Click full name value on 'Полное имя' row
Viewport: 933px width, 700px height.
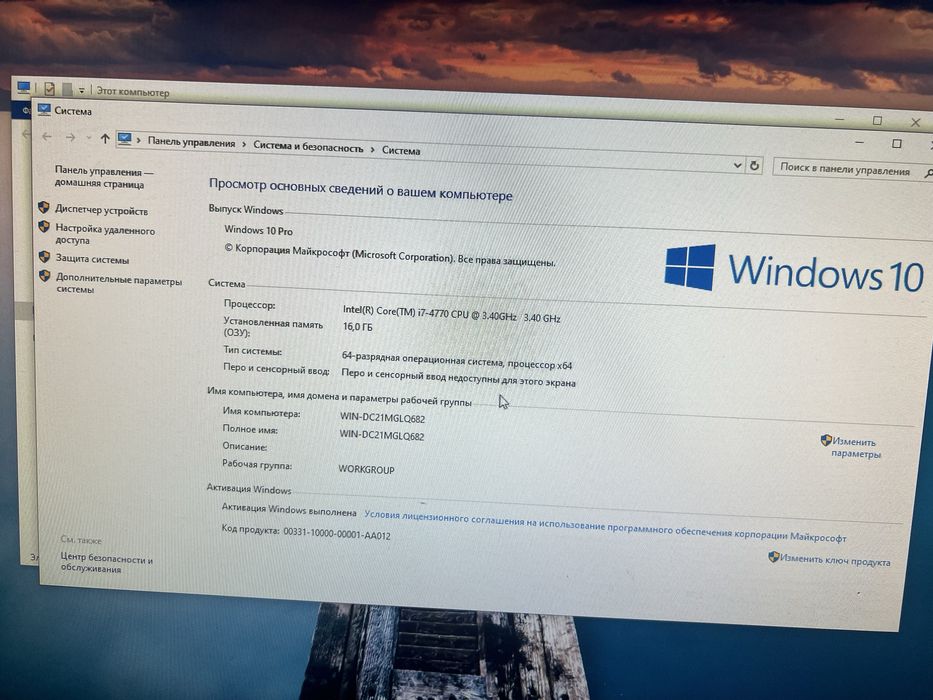click(x=381, y=435)
